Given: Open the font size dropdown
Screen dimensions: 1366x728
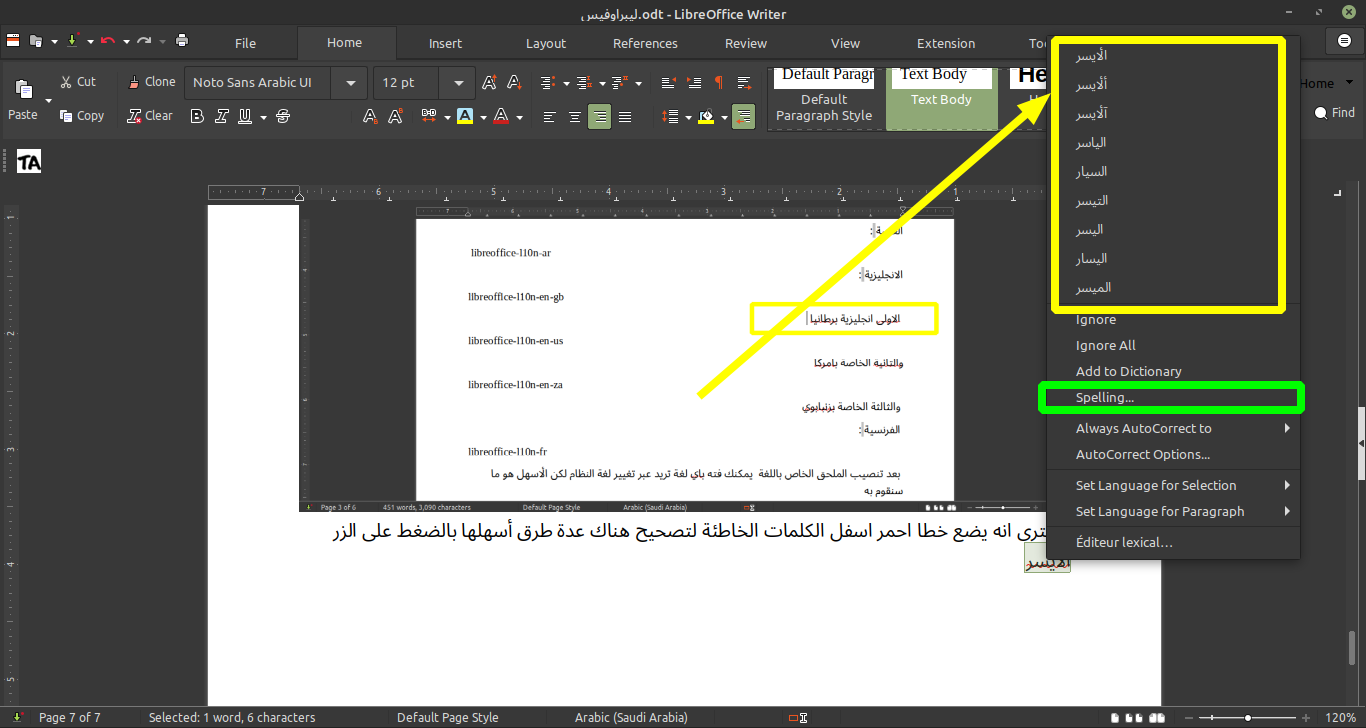Looking at the screenshot, I should 458,83.
